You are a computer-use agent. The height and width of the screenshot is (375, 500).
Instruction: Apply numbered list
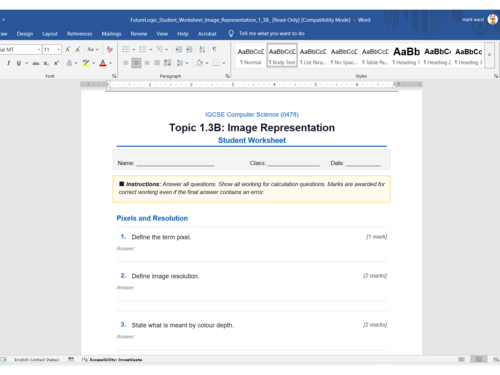point(143,50)
